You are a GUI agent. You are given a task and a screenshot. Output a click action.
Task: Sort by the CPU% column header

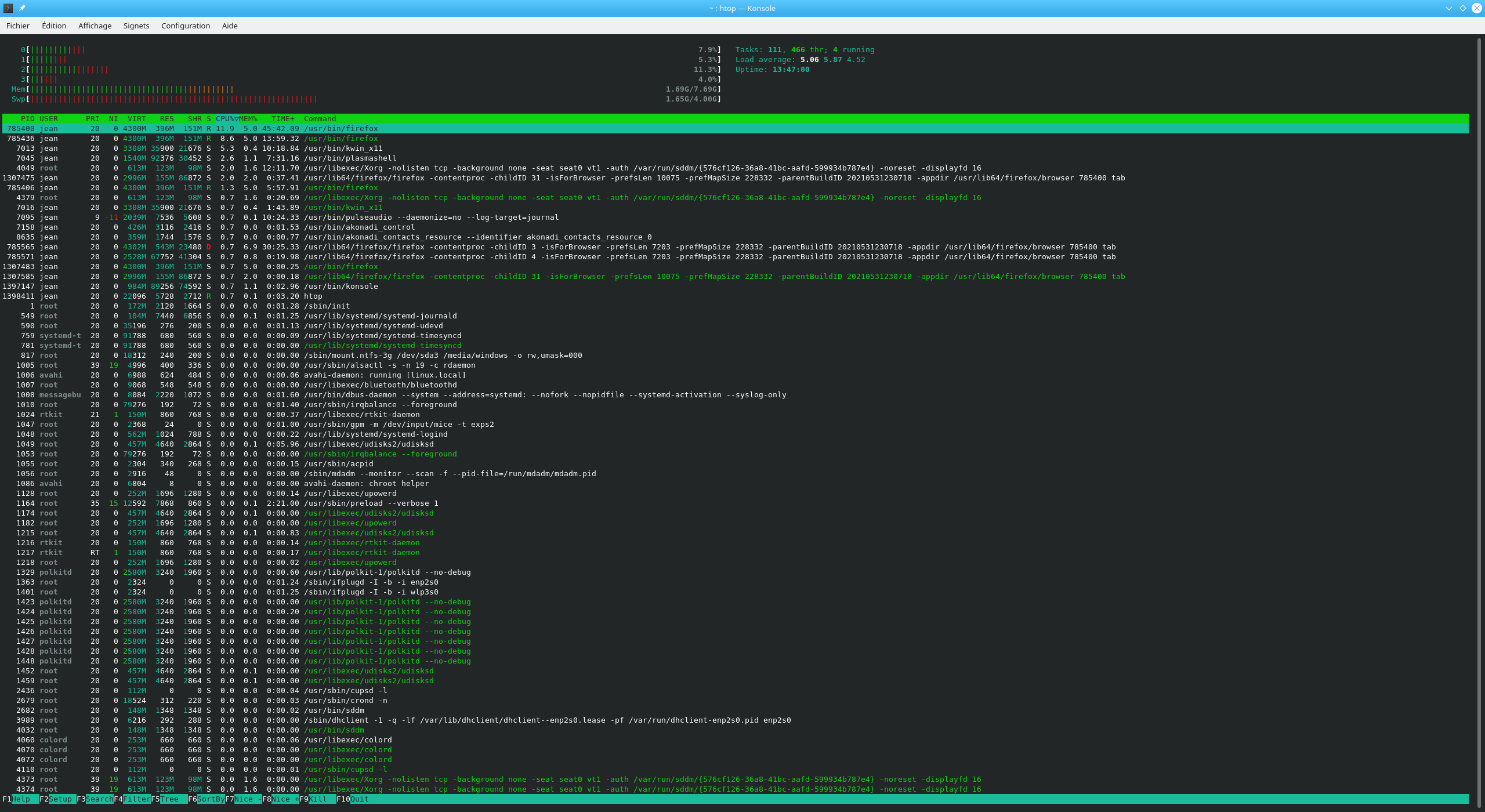pos(227,119)
